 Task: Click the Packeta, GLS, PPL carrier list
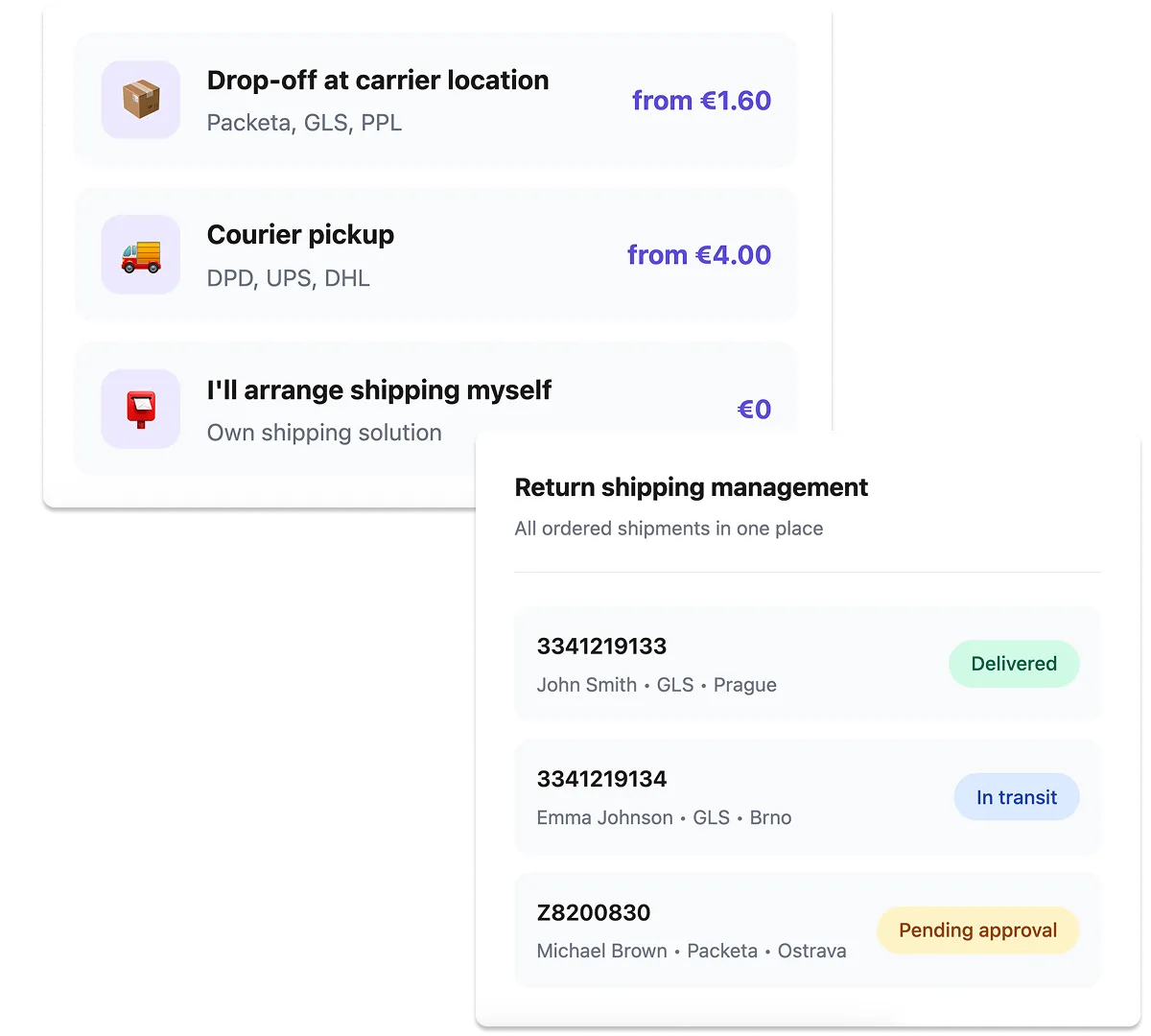(304, 124)
